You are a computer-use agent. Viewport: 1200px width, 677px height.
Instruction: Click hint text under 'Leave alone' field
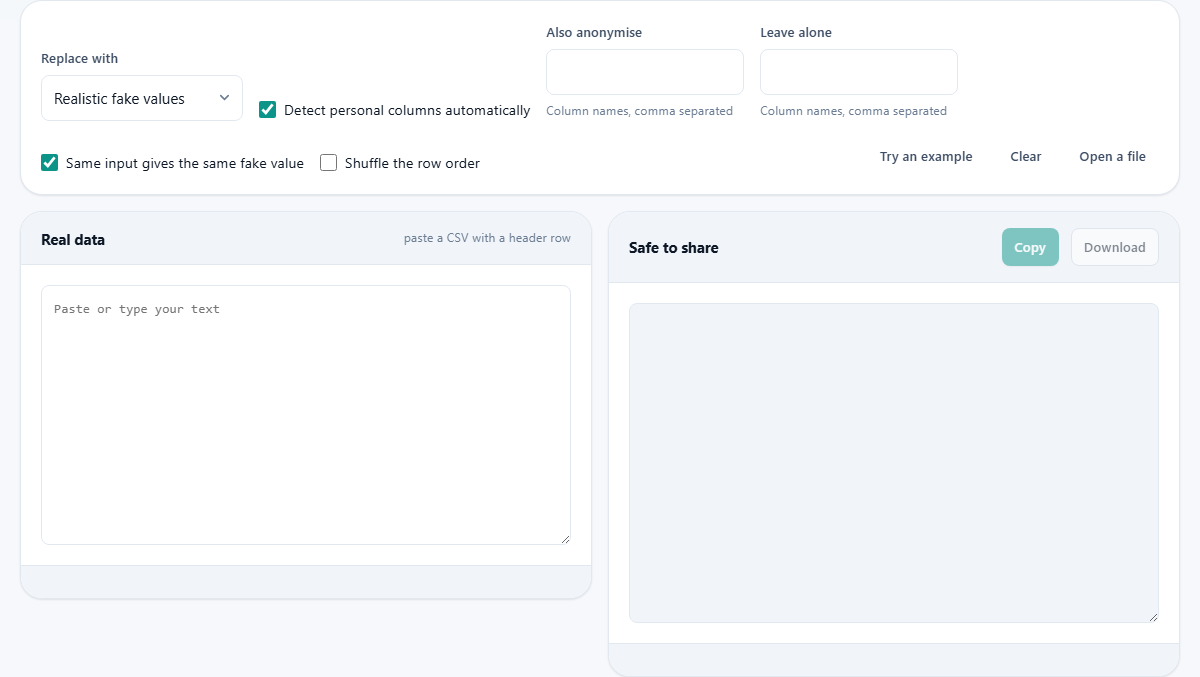pyautogui.click(x=853, y=111)
